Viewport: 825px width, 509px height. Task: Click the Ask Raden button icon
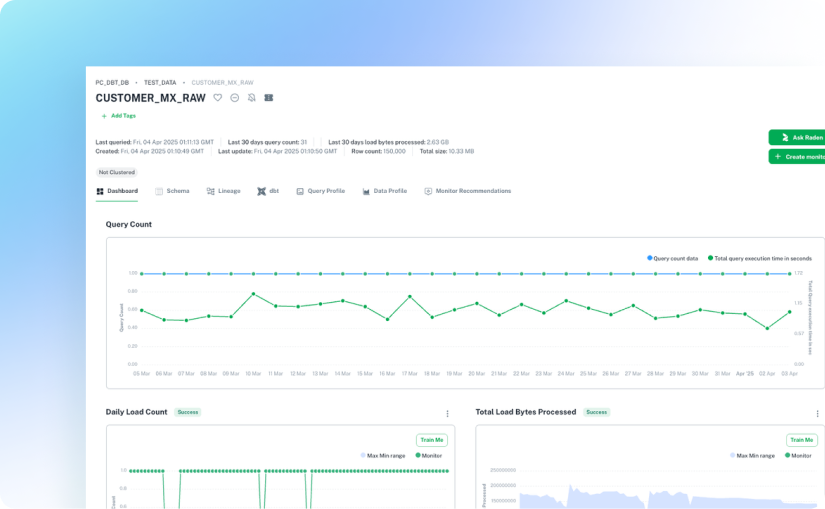point(785,137)
